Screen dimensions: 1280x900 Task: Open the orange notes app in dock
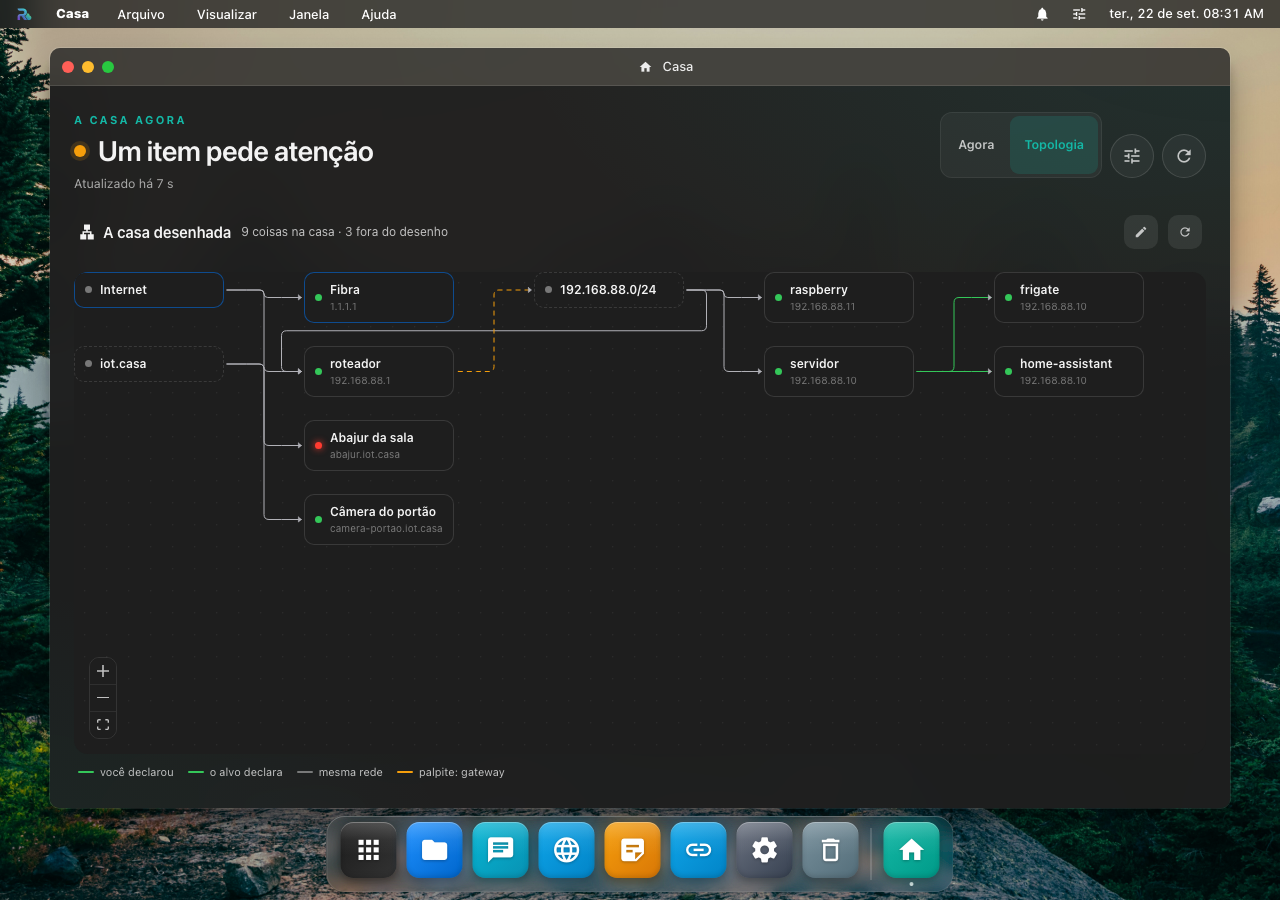pos(633,850)
